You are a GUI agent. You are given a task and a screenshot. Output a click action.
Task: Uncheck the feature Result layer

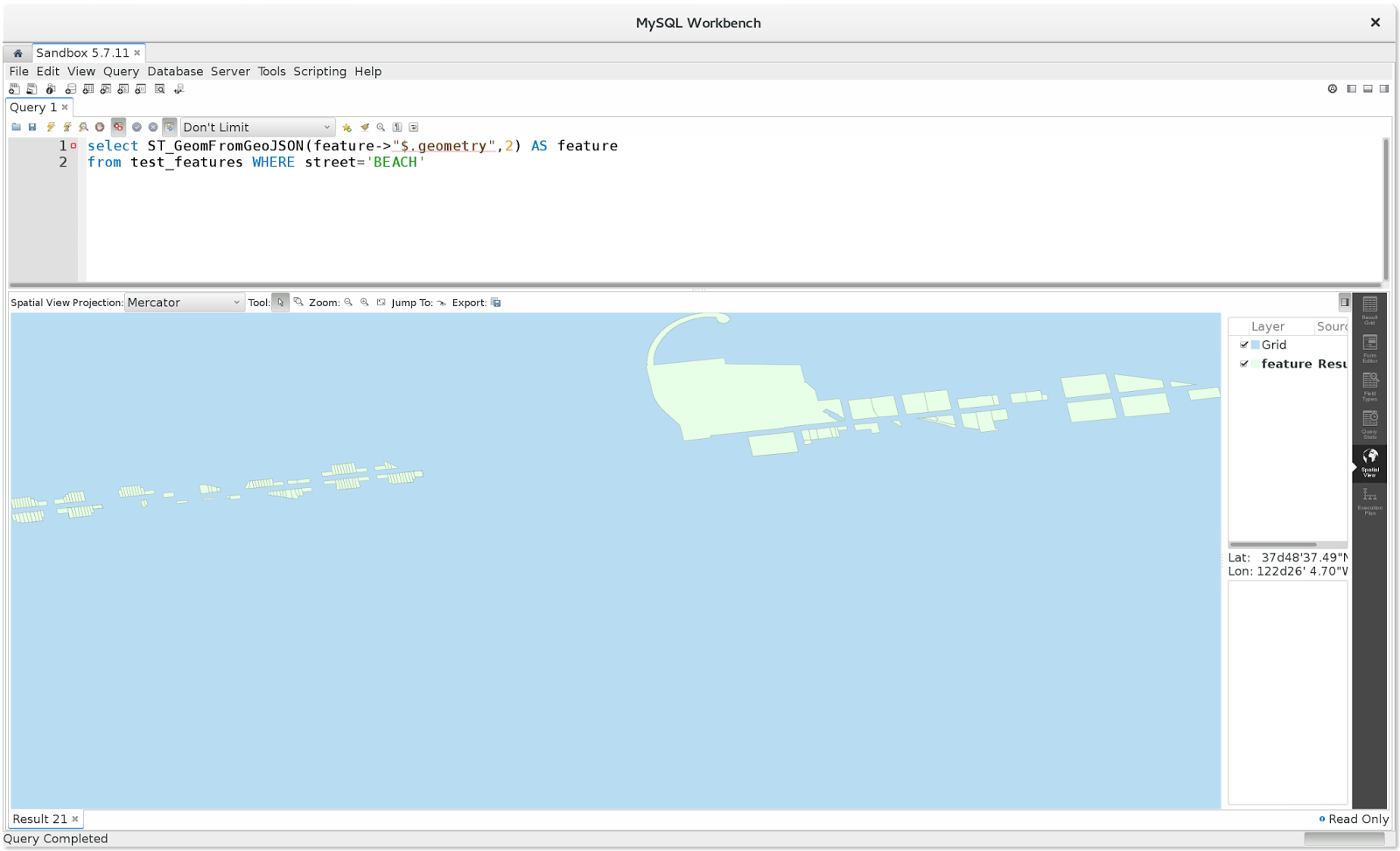pyautogui.click(x=1245, y=364)
